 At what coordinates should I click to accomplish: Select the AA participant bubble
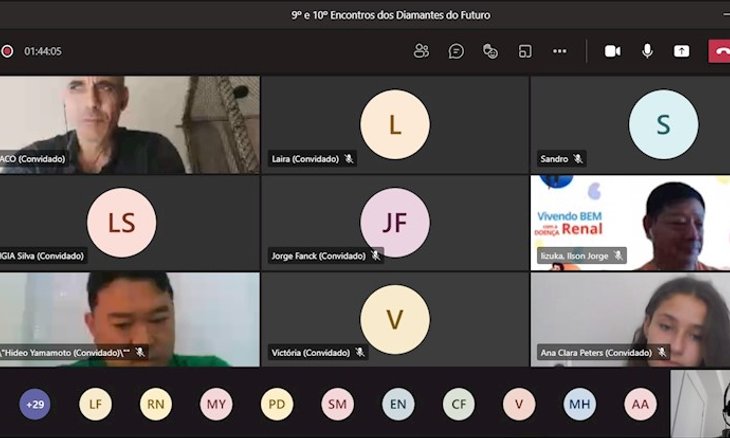click(640, 404)
